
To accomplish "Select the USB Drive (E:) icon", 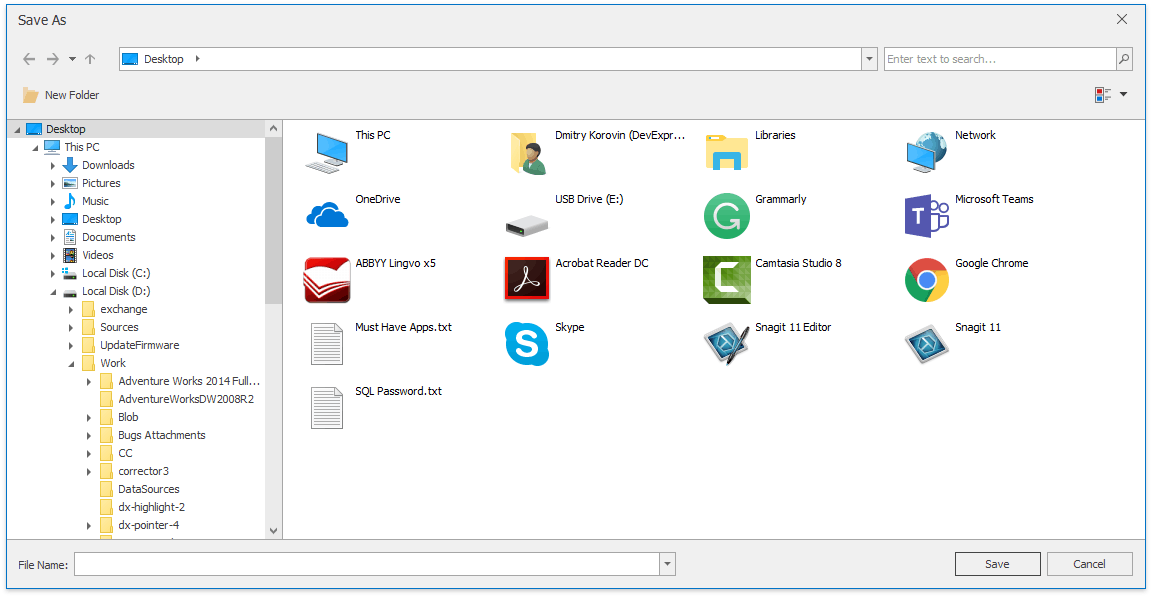I will [x=527, y=225].
